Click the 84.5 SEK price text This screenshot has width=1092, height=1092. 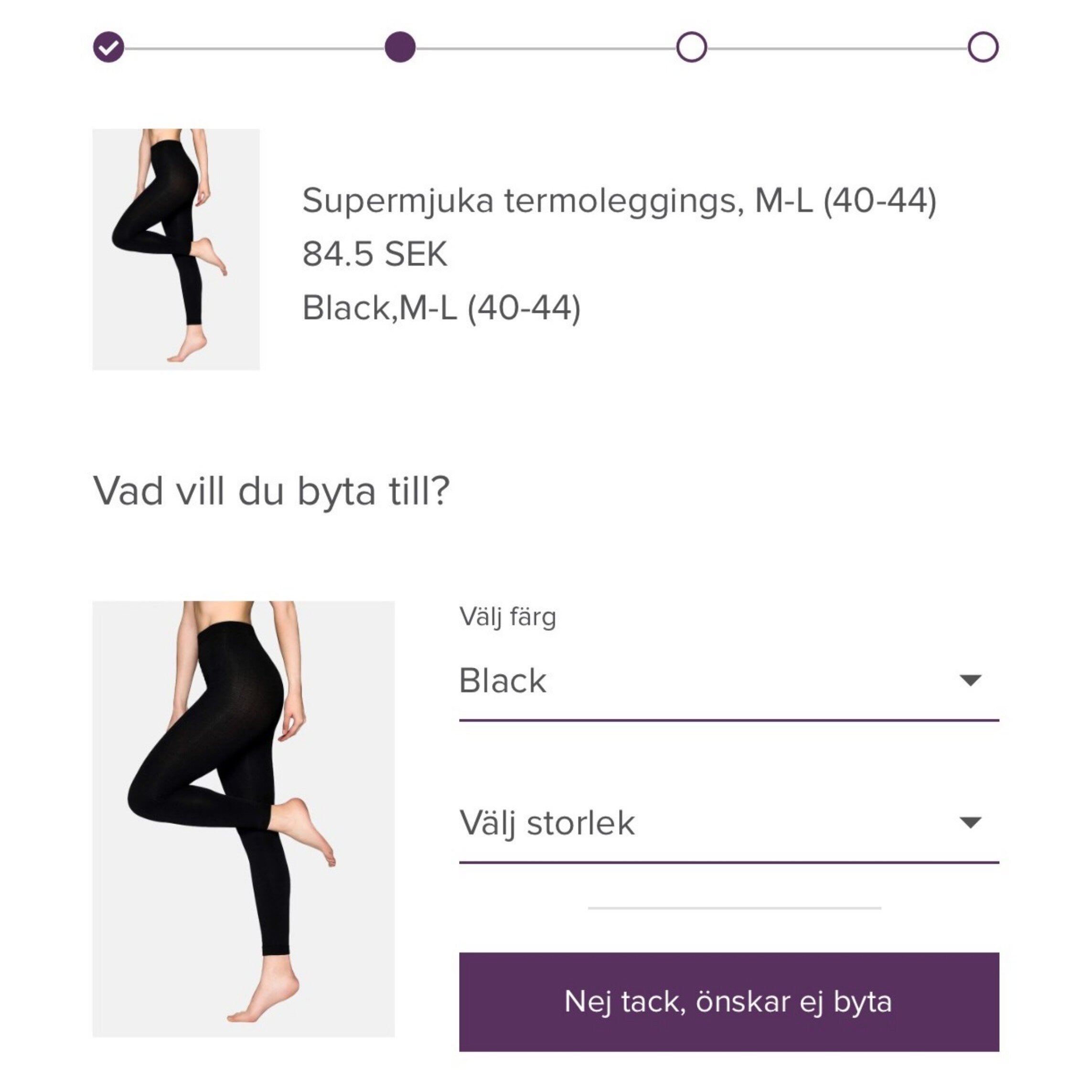point(375,254)
